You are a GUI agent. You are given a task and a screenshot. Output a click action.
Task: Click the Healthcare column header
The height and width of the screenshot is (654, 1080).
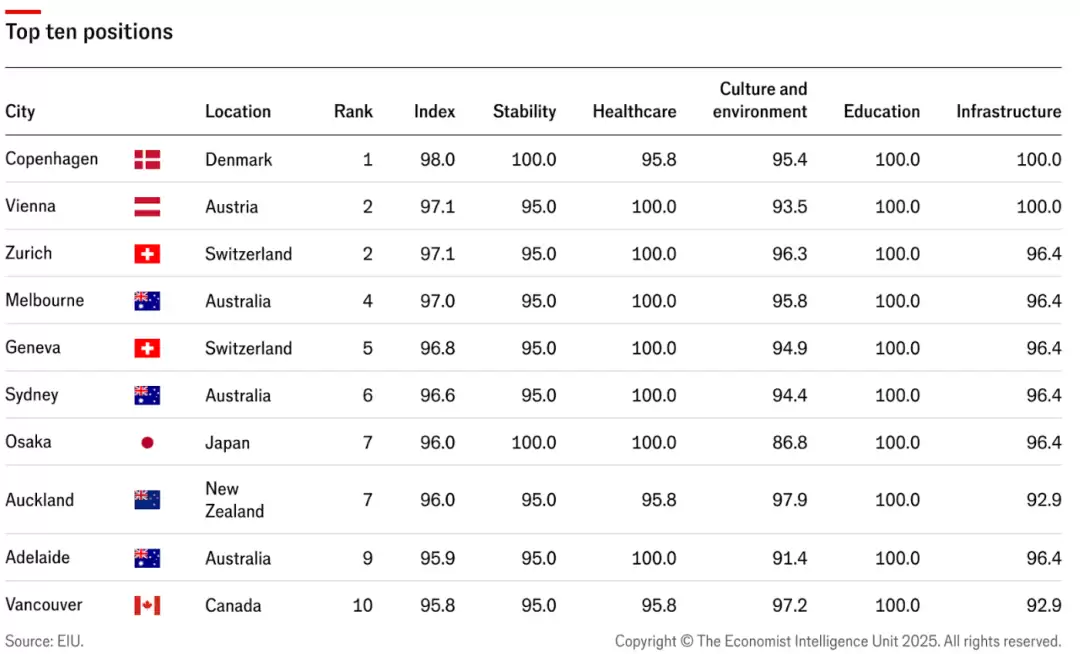[634, 112]
